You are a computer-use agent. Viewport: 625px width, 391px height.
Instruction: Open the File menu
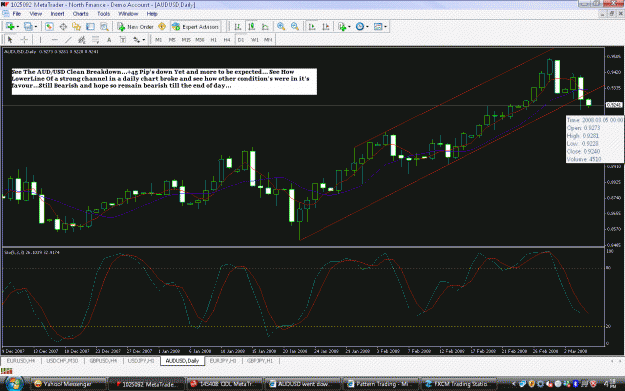pos(17,14)
